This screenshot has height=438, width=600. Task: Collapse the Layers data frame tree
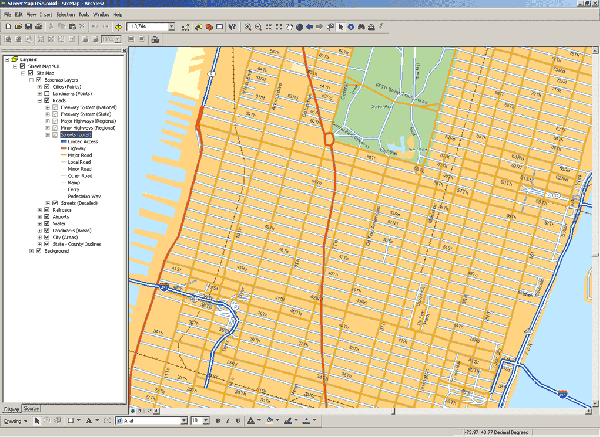point(7,60)
